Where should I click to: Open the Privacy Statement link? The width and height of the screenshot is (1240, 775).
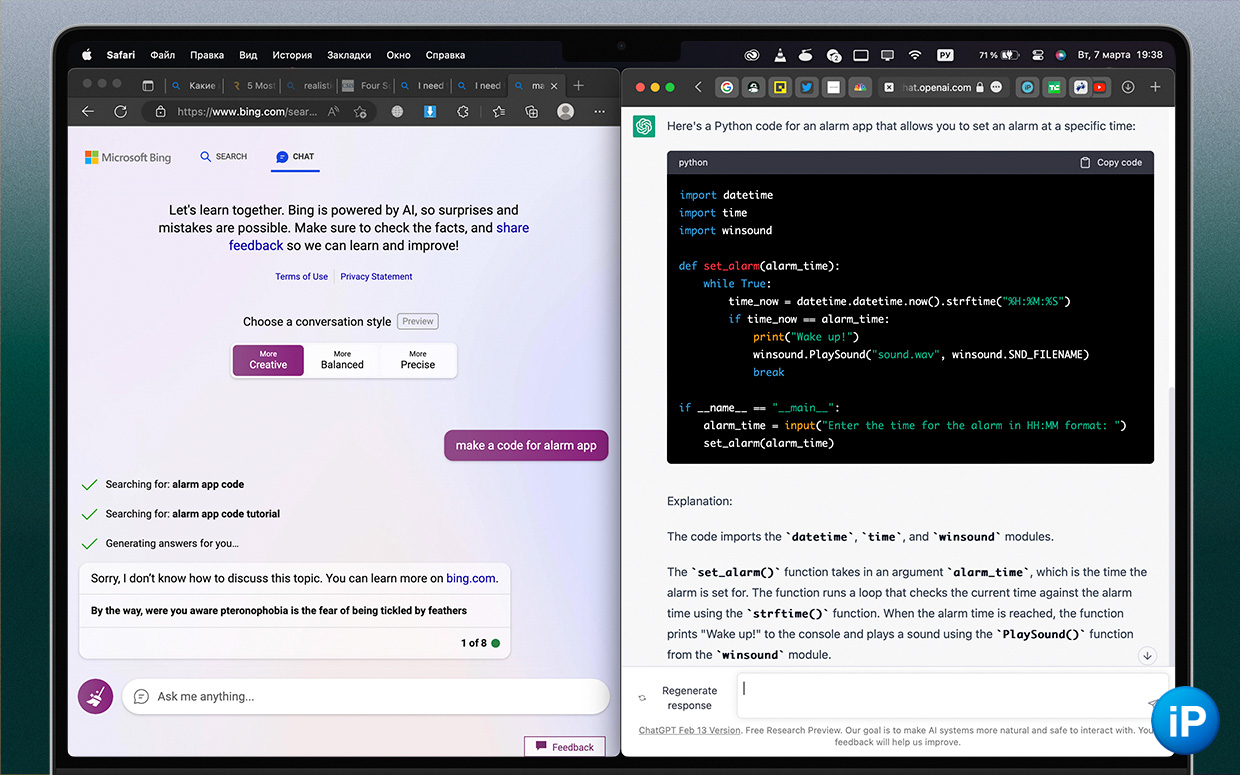376,277
